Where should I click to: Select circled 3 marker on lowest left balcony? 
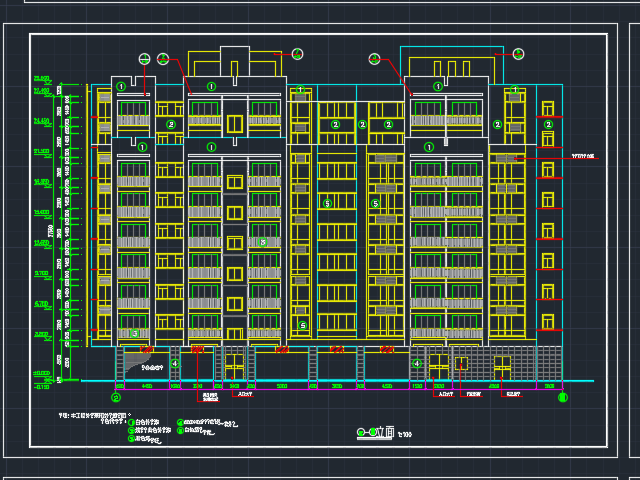click(x=135, y=333)
